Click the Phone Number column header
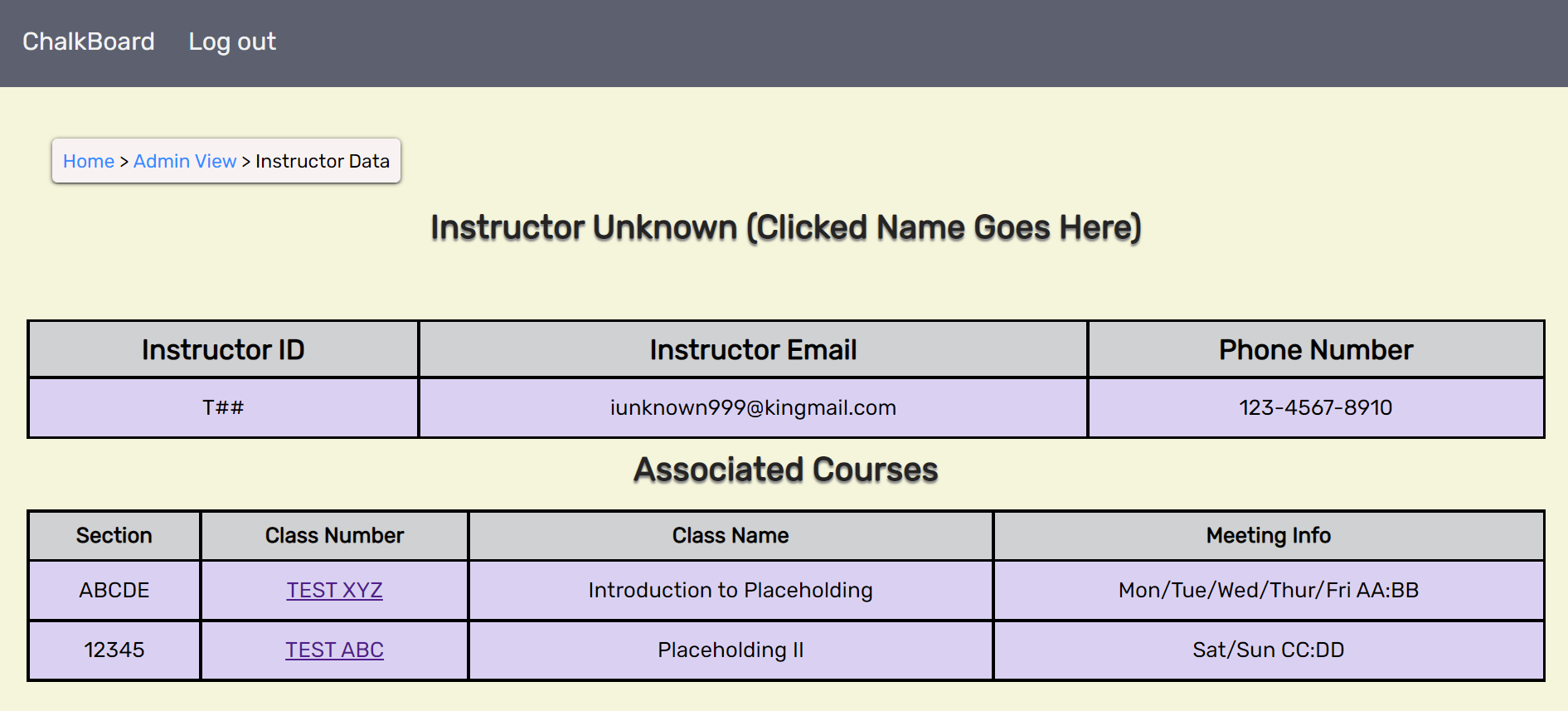The image size is (1568, 711). (1316, 349)
